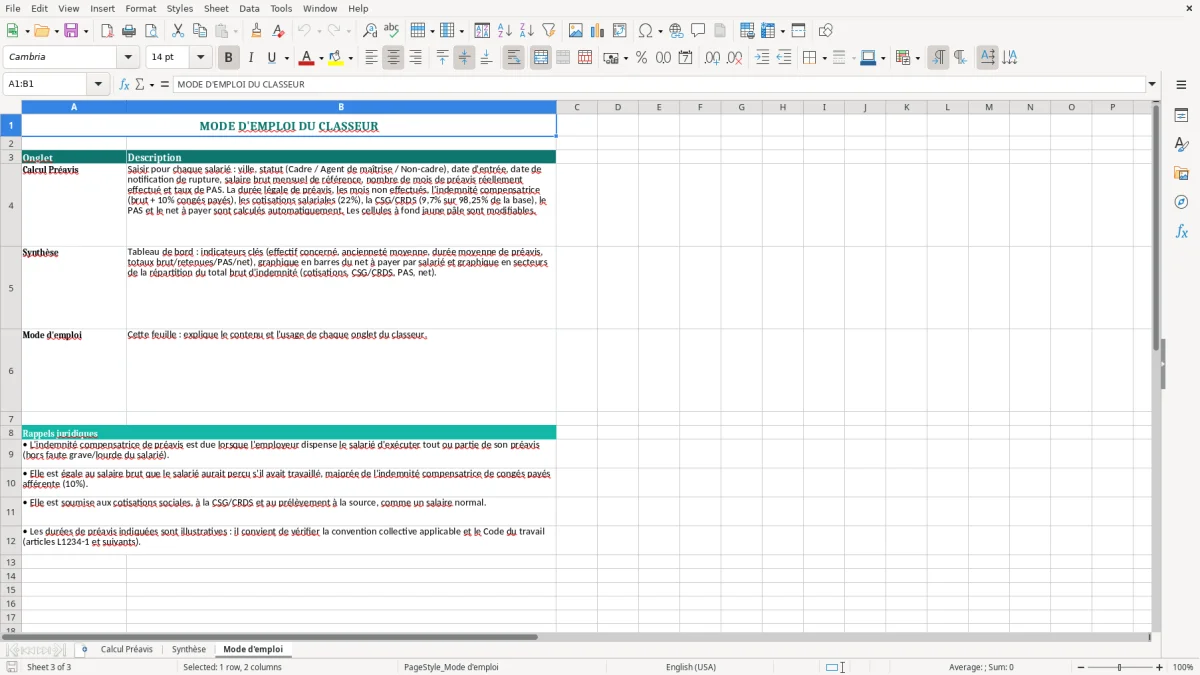1200x675 pixels.
Task: Open Font Size dropdown
Action: pyautogui.click(x=200, y=58)
